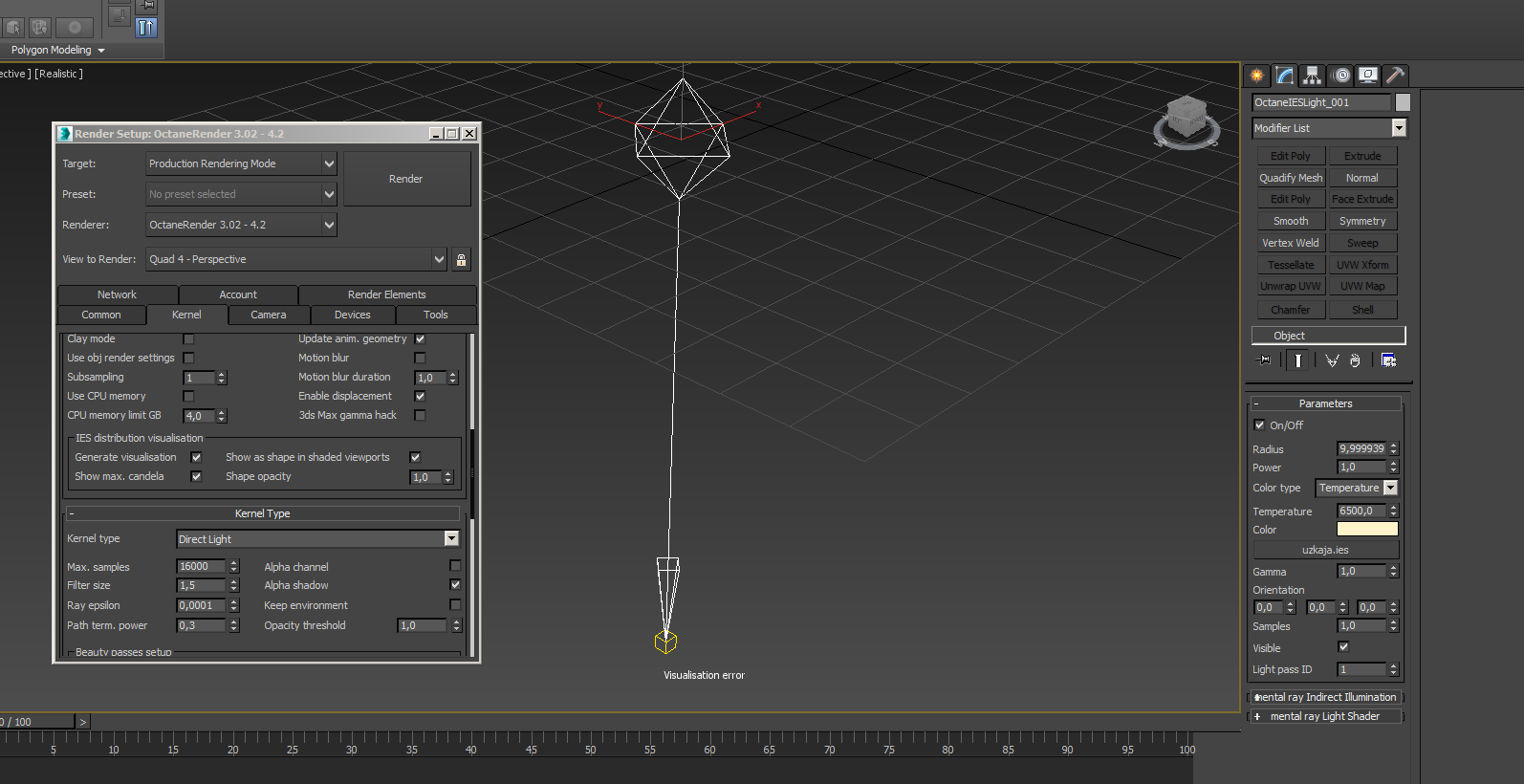Switch to the Account tab
This screenshot has width=1524, height=784.
[x=238, y=294]
